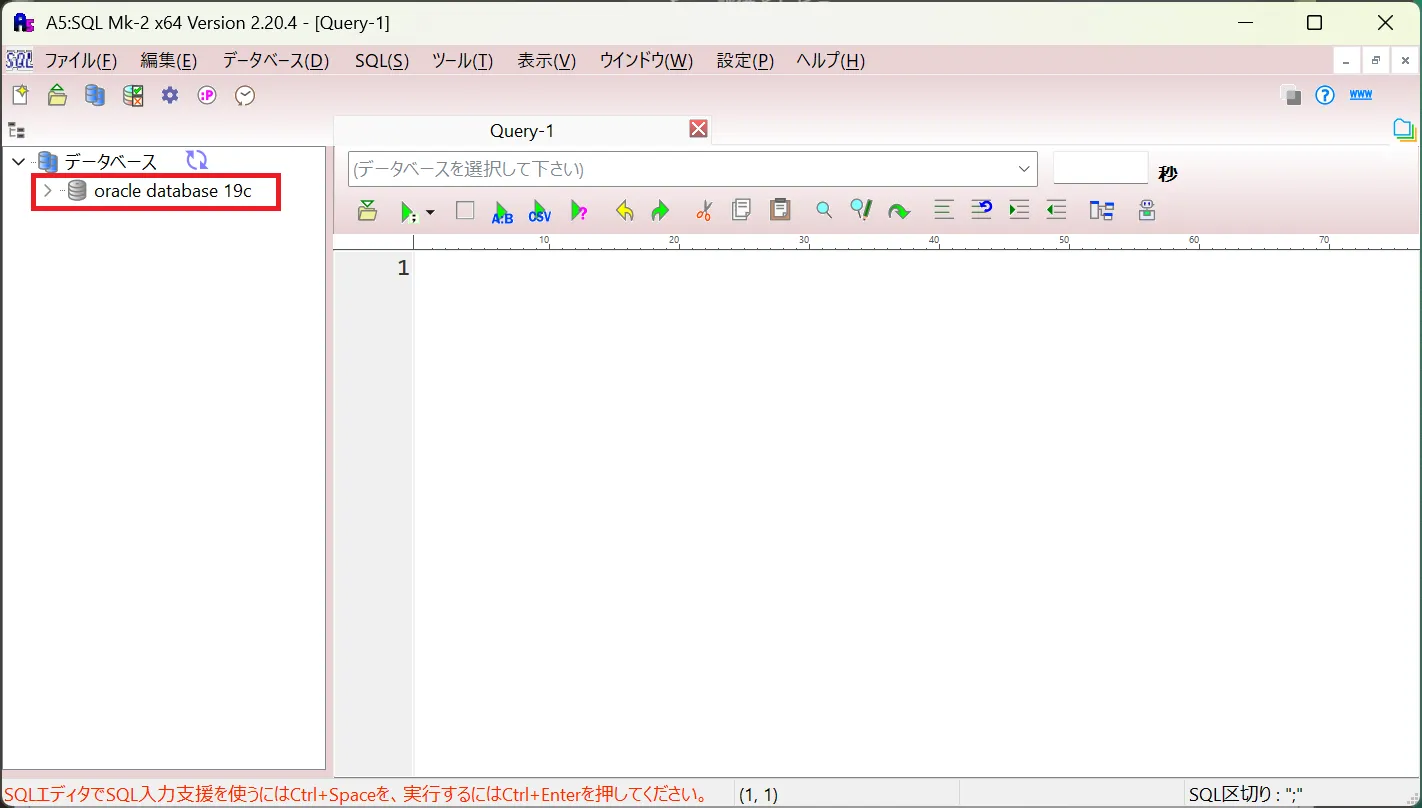Click the SQL区切り status bar entry
This screenshot has width=1422, height=808.
click(x=1245, y=795)
